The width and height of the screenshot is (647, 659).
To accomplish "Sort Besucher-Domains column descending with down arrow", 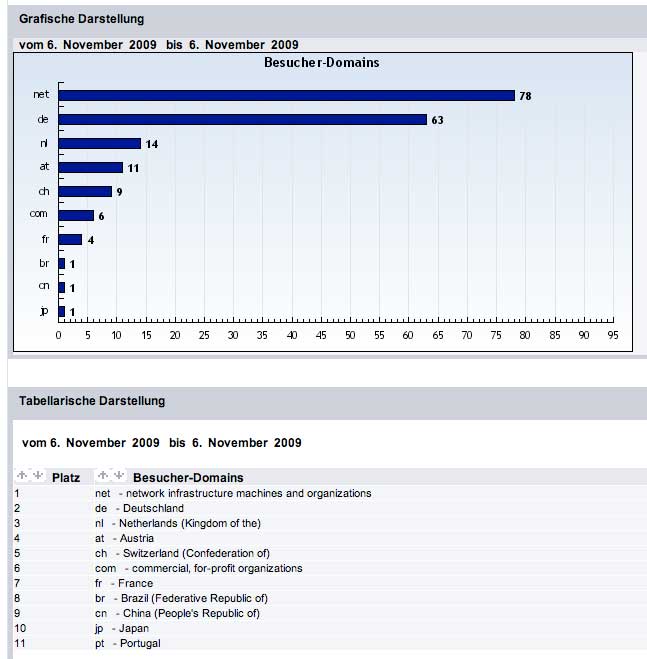I will click(117, 477).
